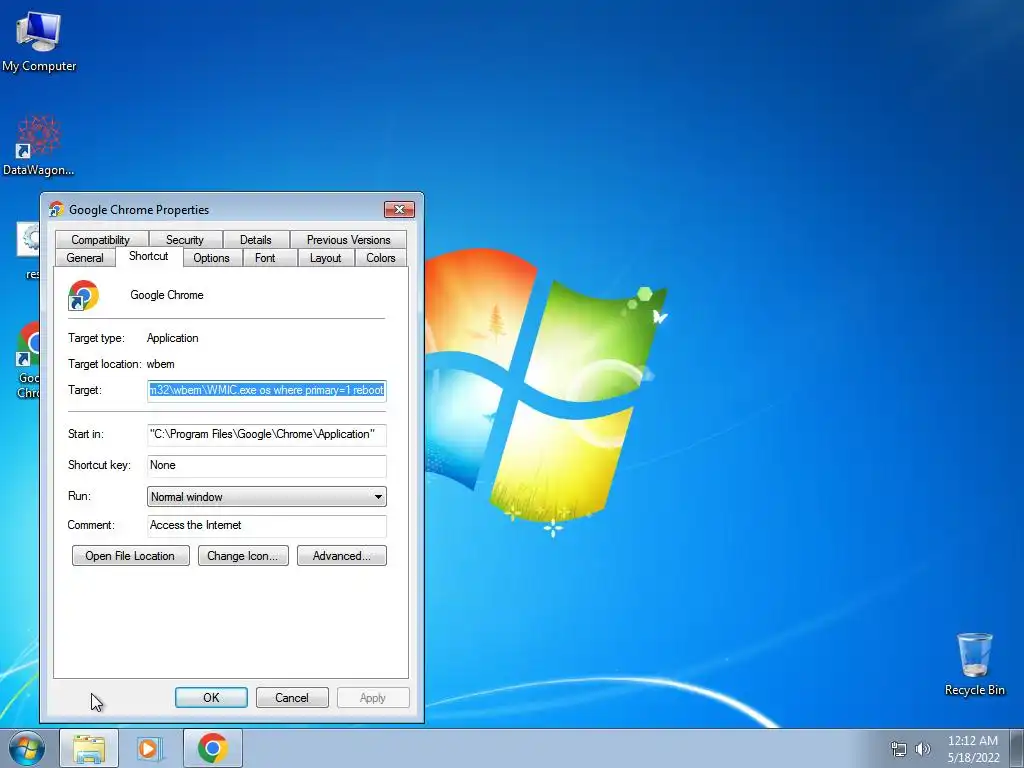This screenshot has height=768, width=1024.
Task: Click the Start in field
Action: pyautogui.click(x=266, y=434)
